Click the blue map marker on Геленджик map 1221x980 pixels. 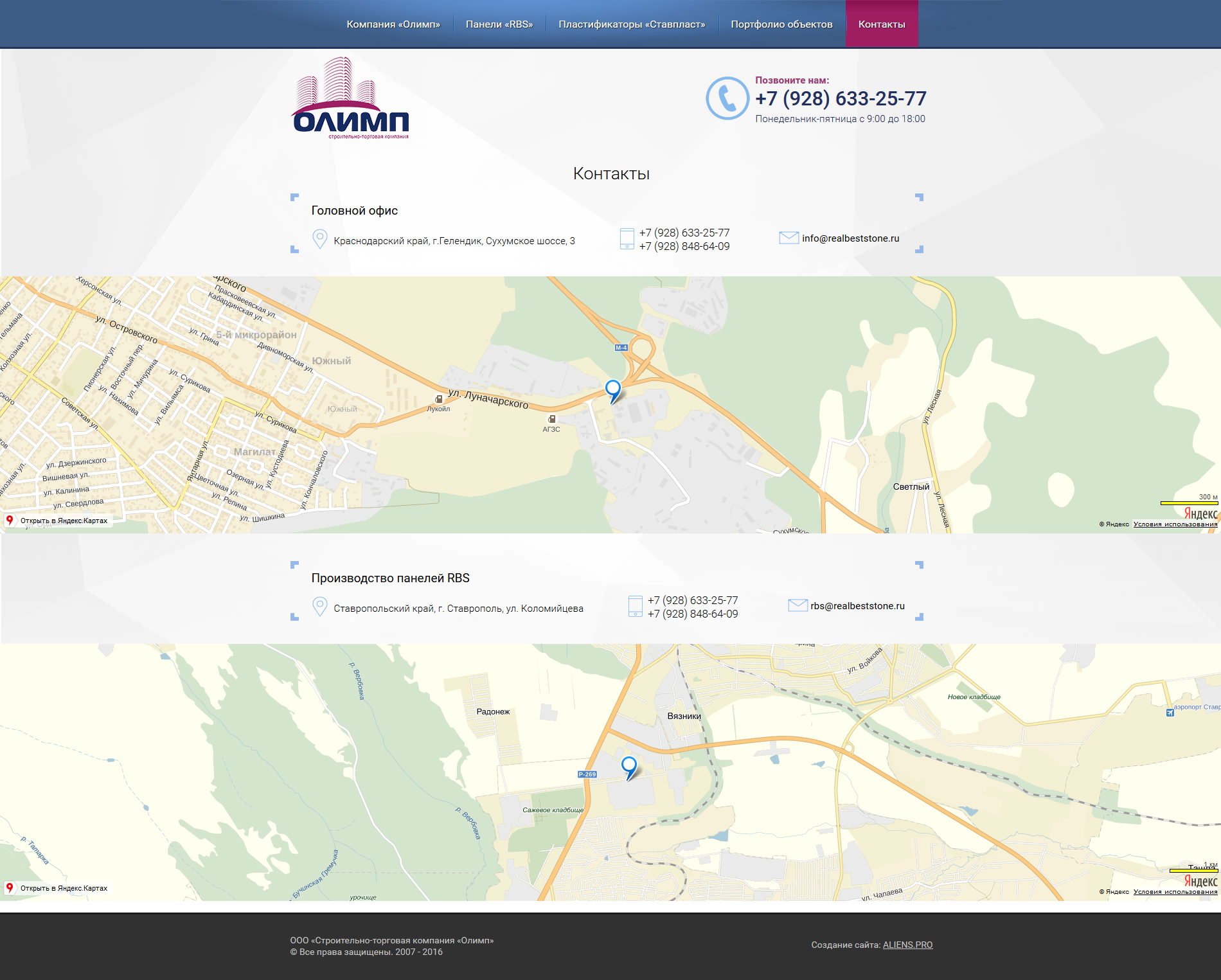[613, 391]
